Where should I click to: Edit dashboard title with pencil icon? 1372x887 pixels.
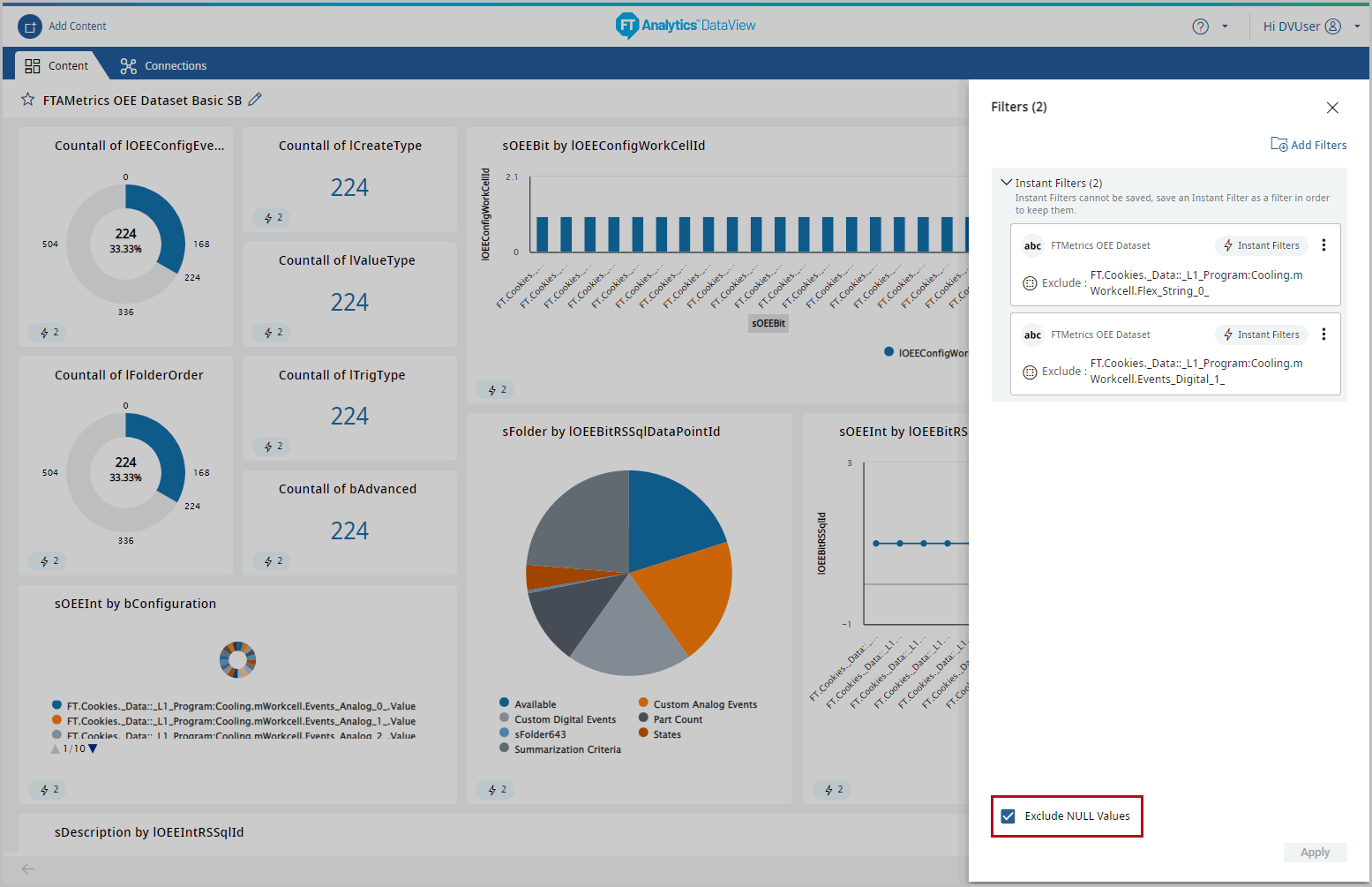255,100
